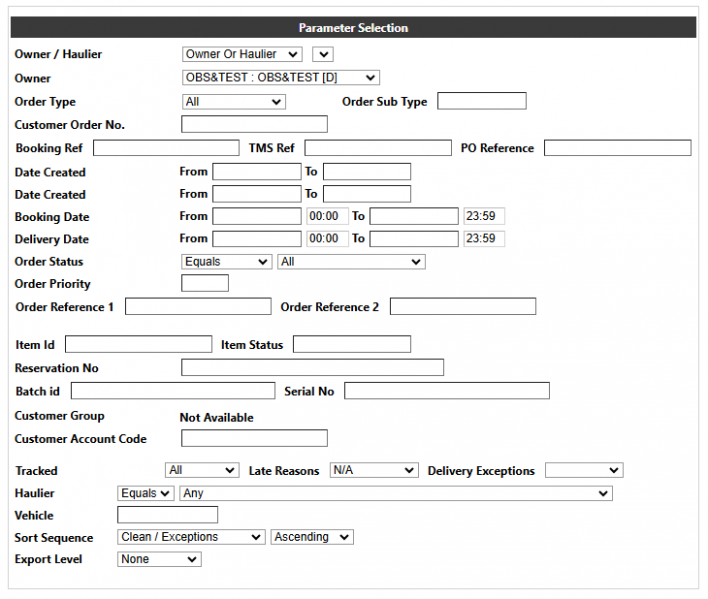Click the Reservation No field
Screen dimensions: 708x599
pyautogui.click(x=312, y=367)
